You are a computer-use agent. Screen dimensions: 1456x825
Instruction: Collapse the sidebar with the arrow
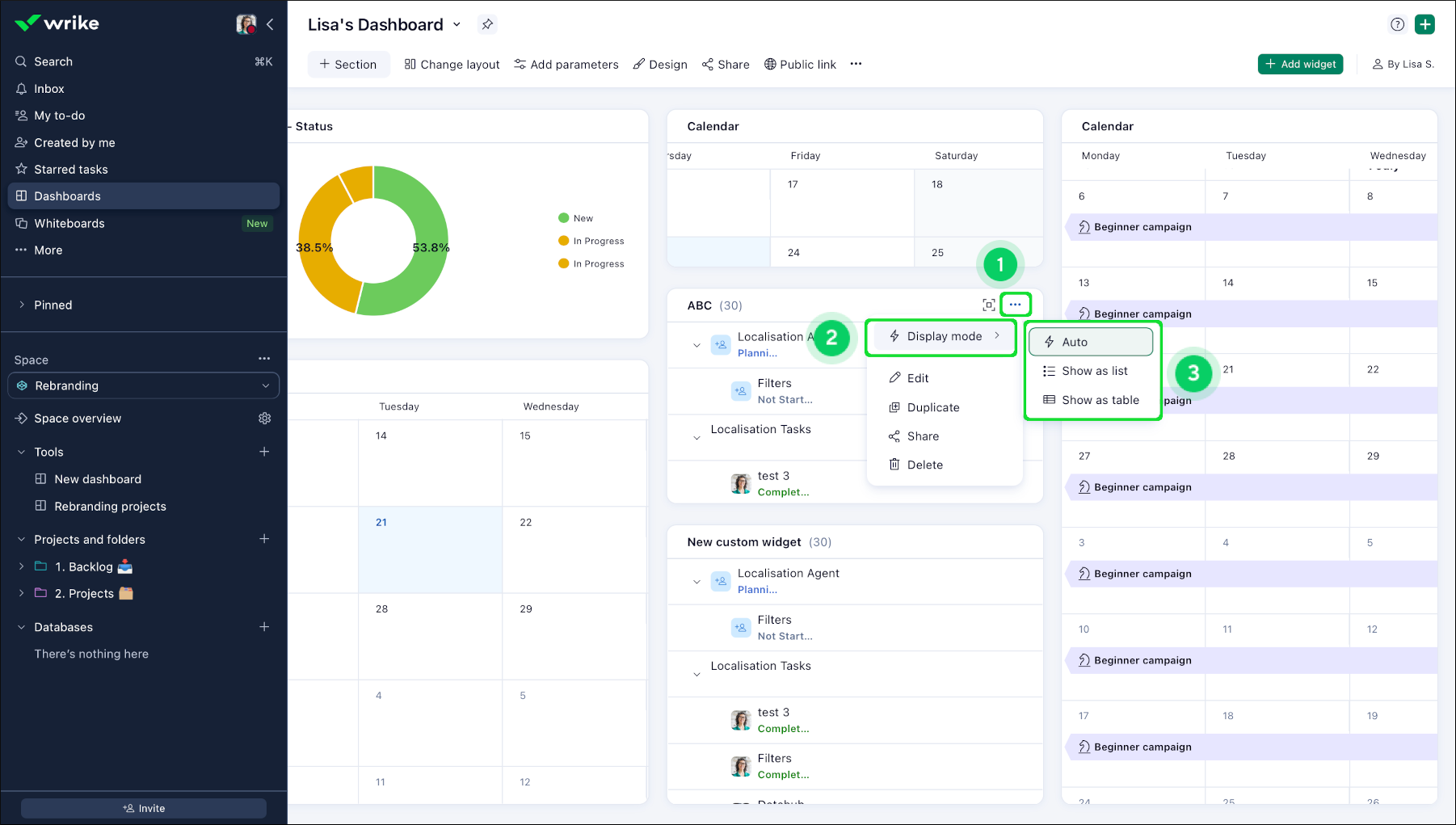[x=270, y=24]
